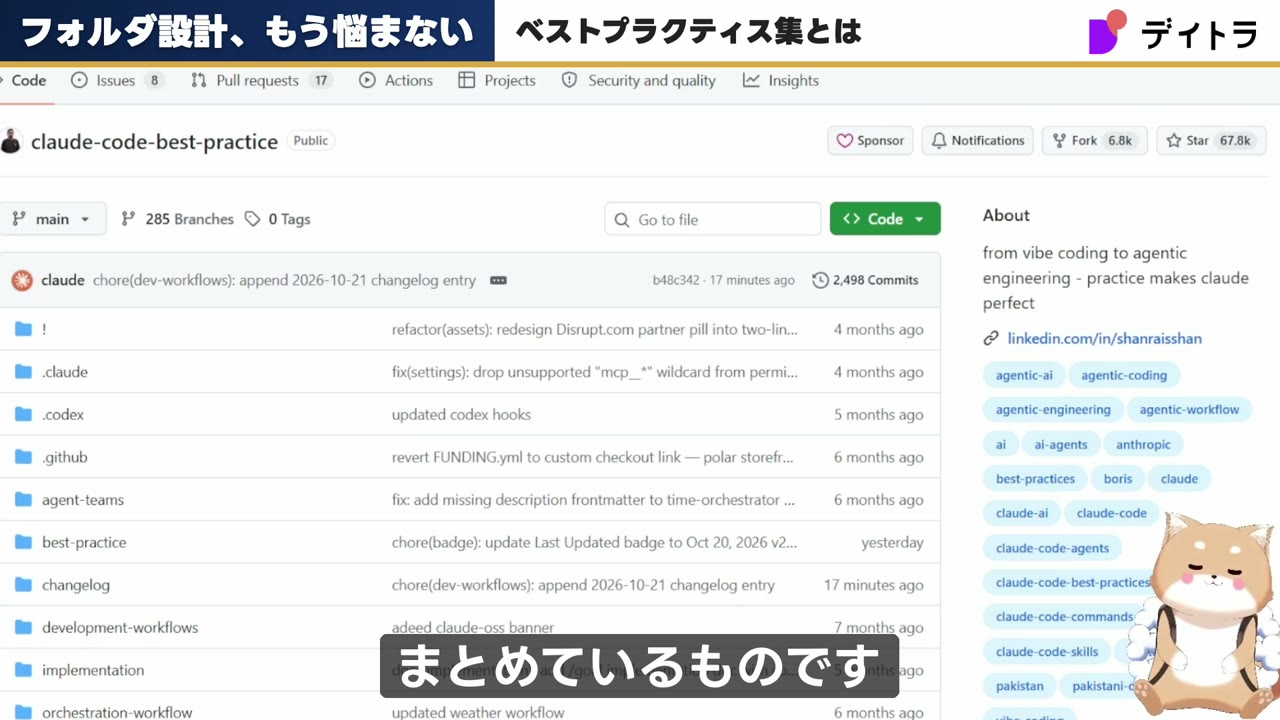Open the Issues tab
This screenshot has width=1280, height=720.
coord(117,80)
